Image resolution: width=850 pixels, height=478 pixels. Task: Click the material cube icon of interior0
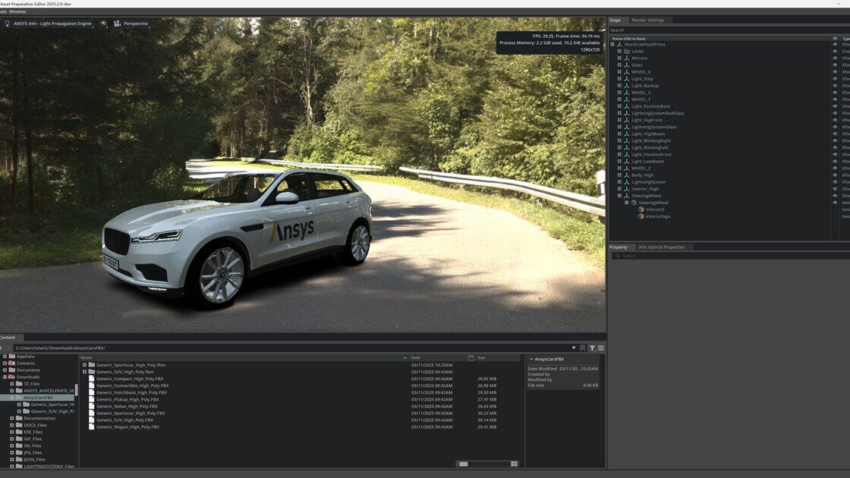pyautogui.click(x=641, y=209)
